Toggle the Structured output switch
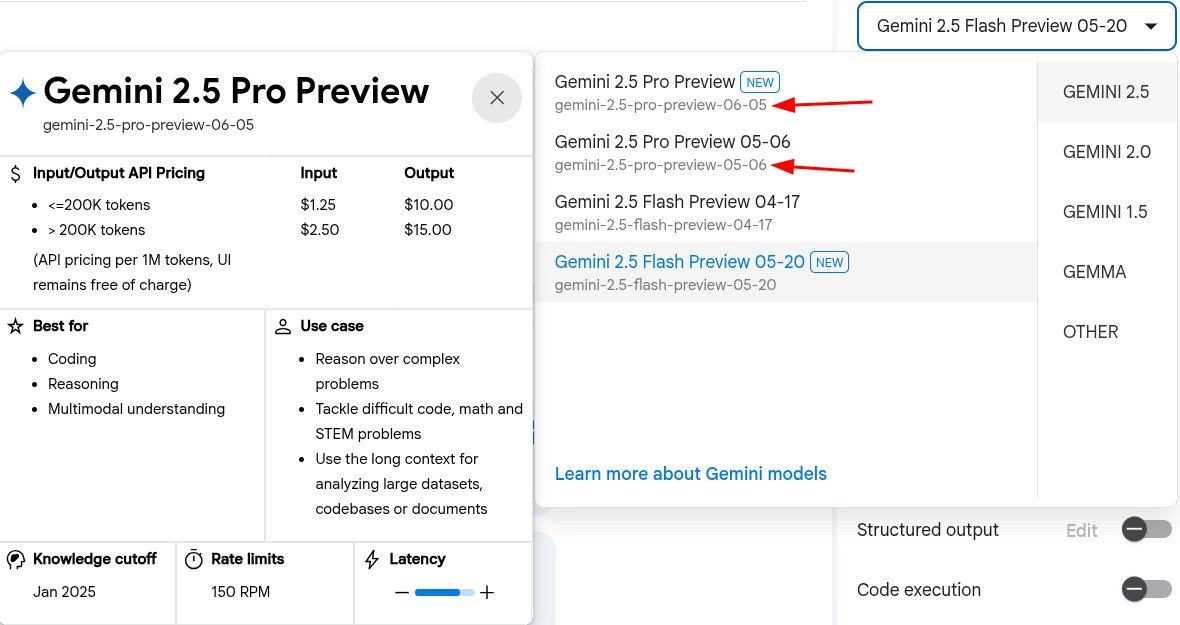1180x625 pixels. 1146,530
